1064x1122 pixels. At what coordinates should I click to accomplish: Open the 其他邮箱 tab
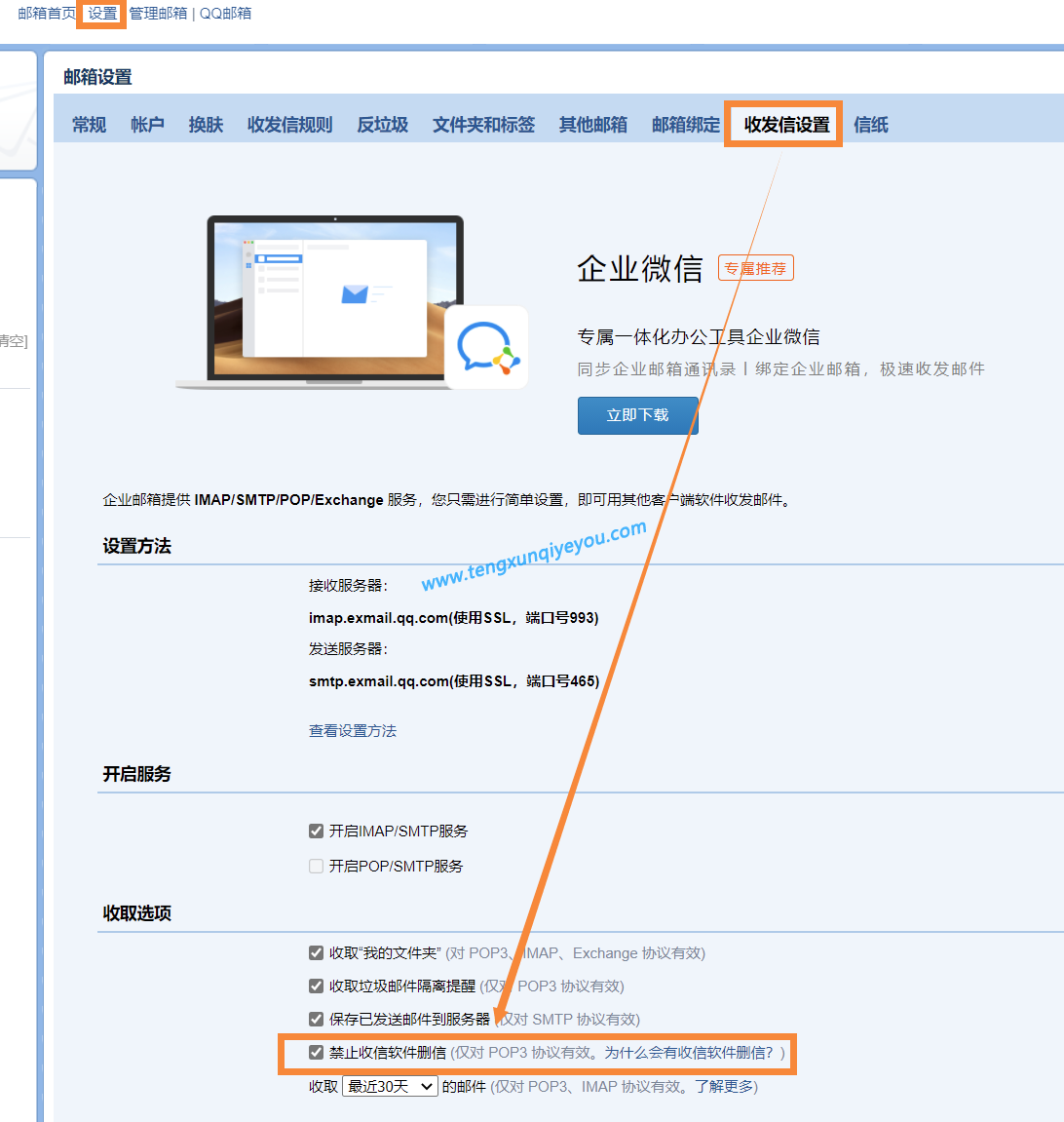[592, 125]
